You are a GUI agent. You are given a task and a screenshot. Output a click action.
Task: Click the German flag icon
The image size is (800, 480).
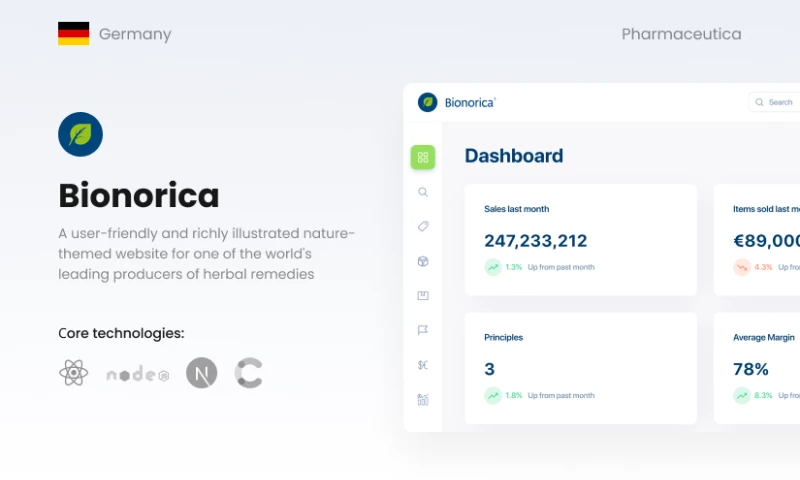click(x=73, y=34)
